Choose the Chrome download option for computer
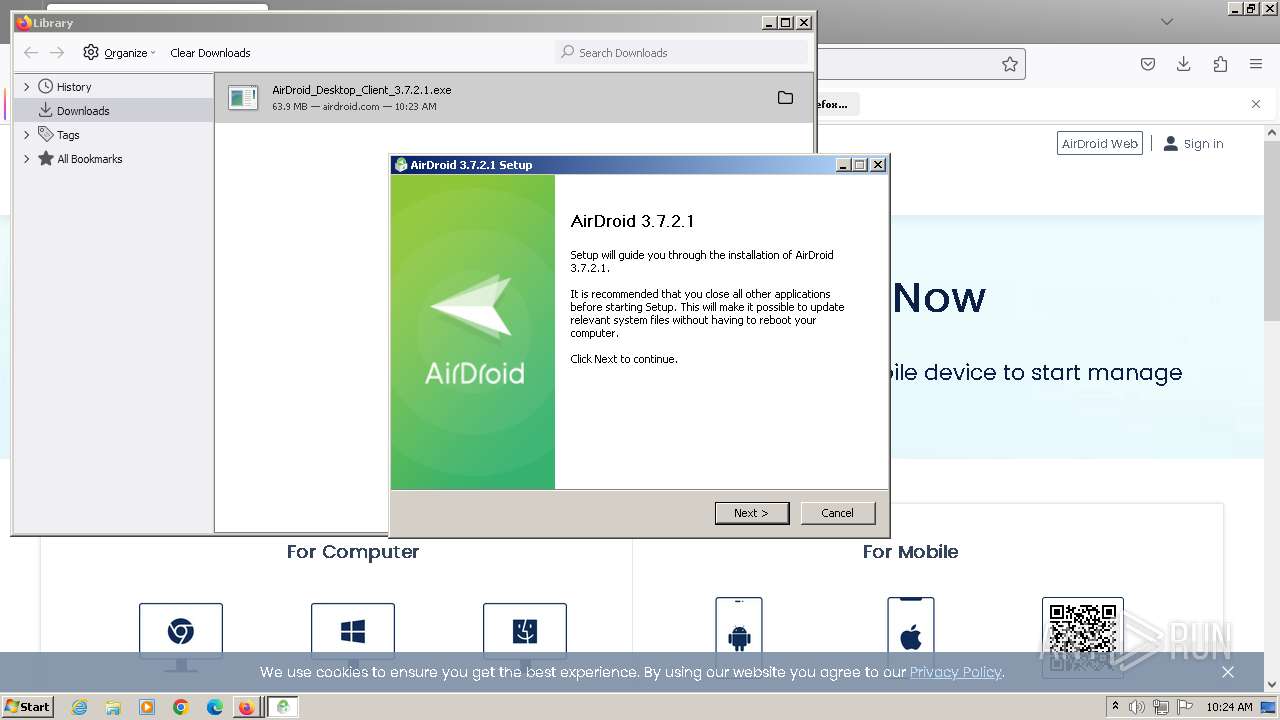This screenshot has width=1280, height=720. [x=181, y=637]
